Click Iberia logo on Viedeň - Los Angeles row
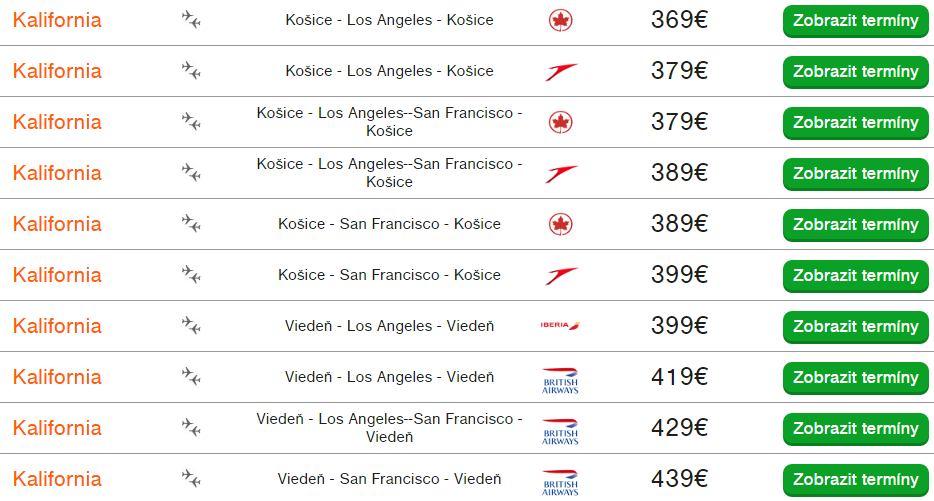934x501 pixels. click(560, 325)
